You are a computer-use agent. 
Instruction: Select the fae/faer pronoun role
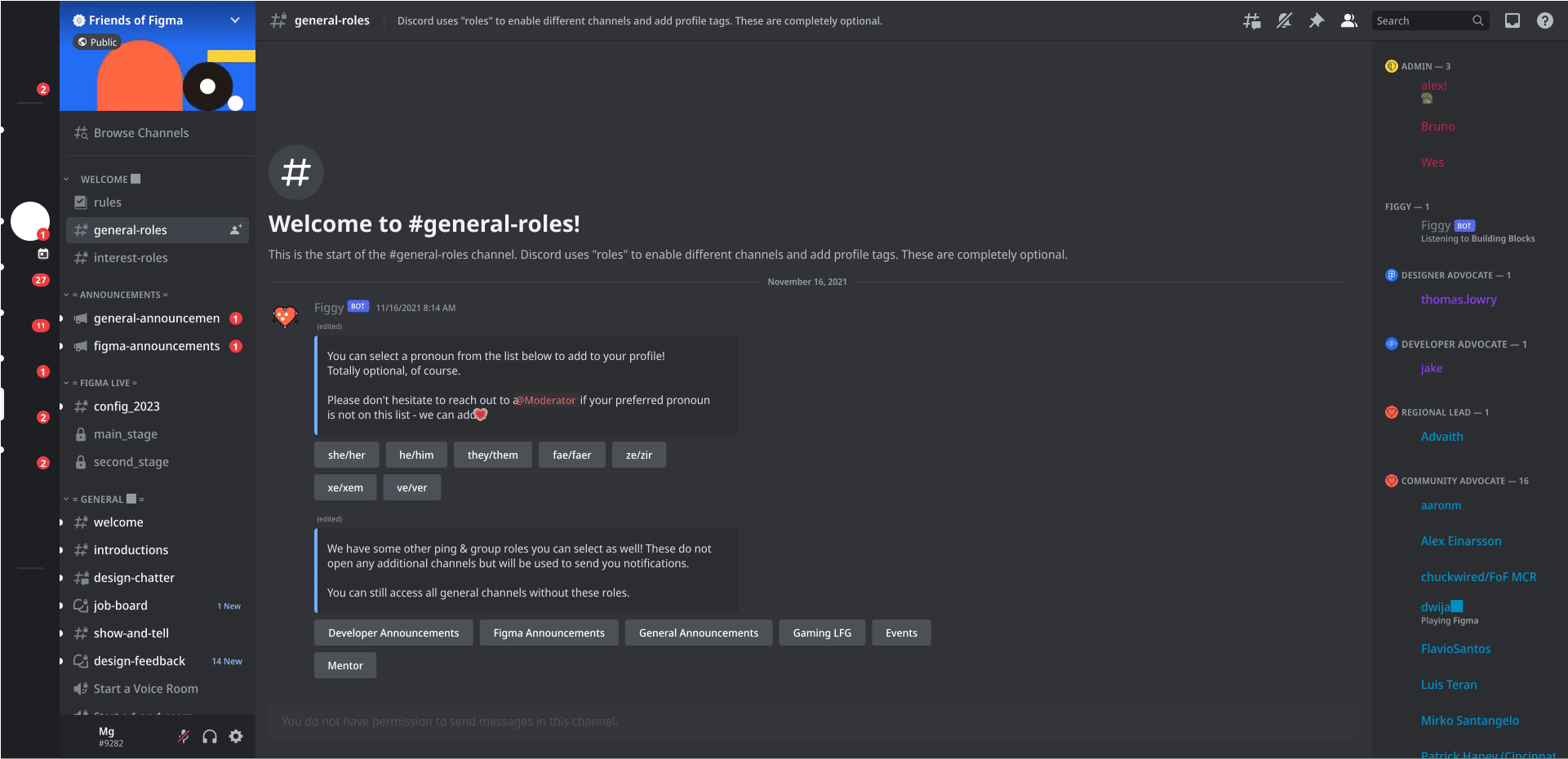pyautogui.click(x=572, y=455)
